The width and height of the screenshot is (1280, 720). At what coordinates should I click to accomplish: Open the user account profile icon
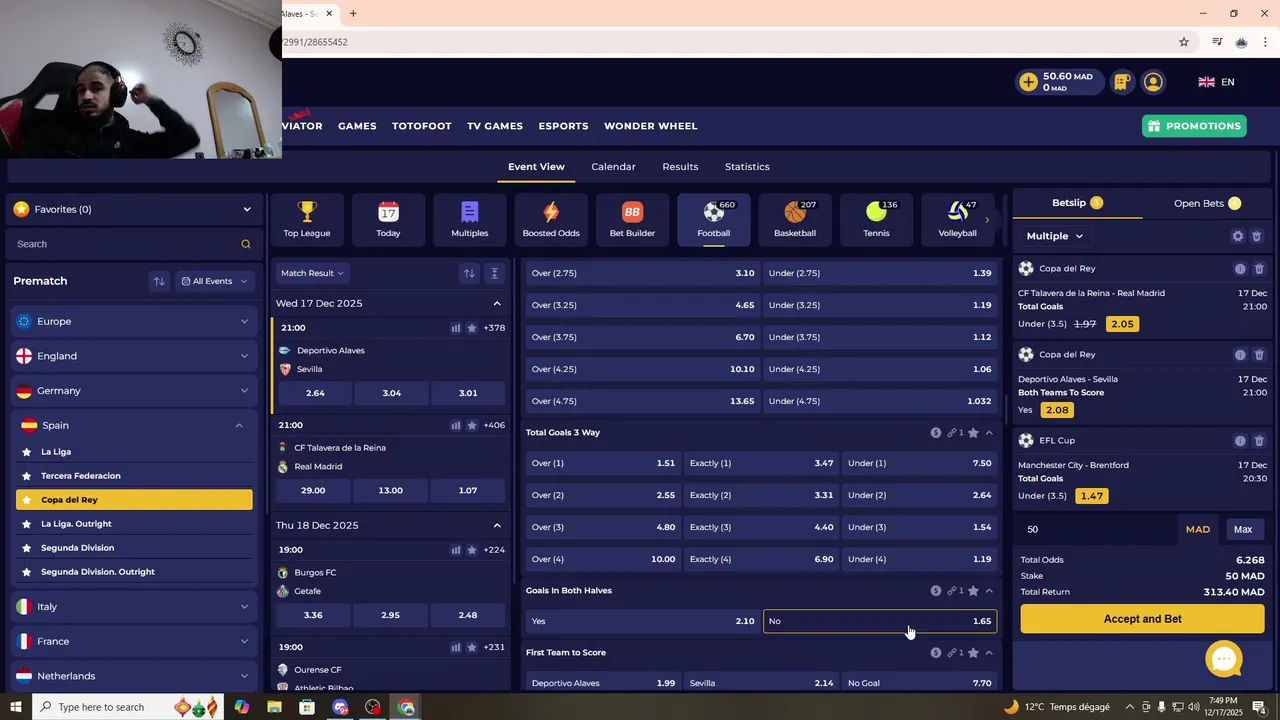[x=1153, y=82]
